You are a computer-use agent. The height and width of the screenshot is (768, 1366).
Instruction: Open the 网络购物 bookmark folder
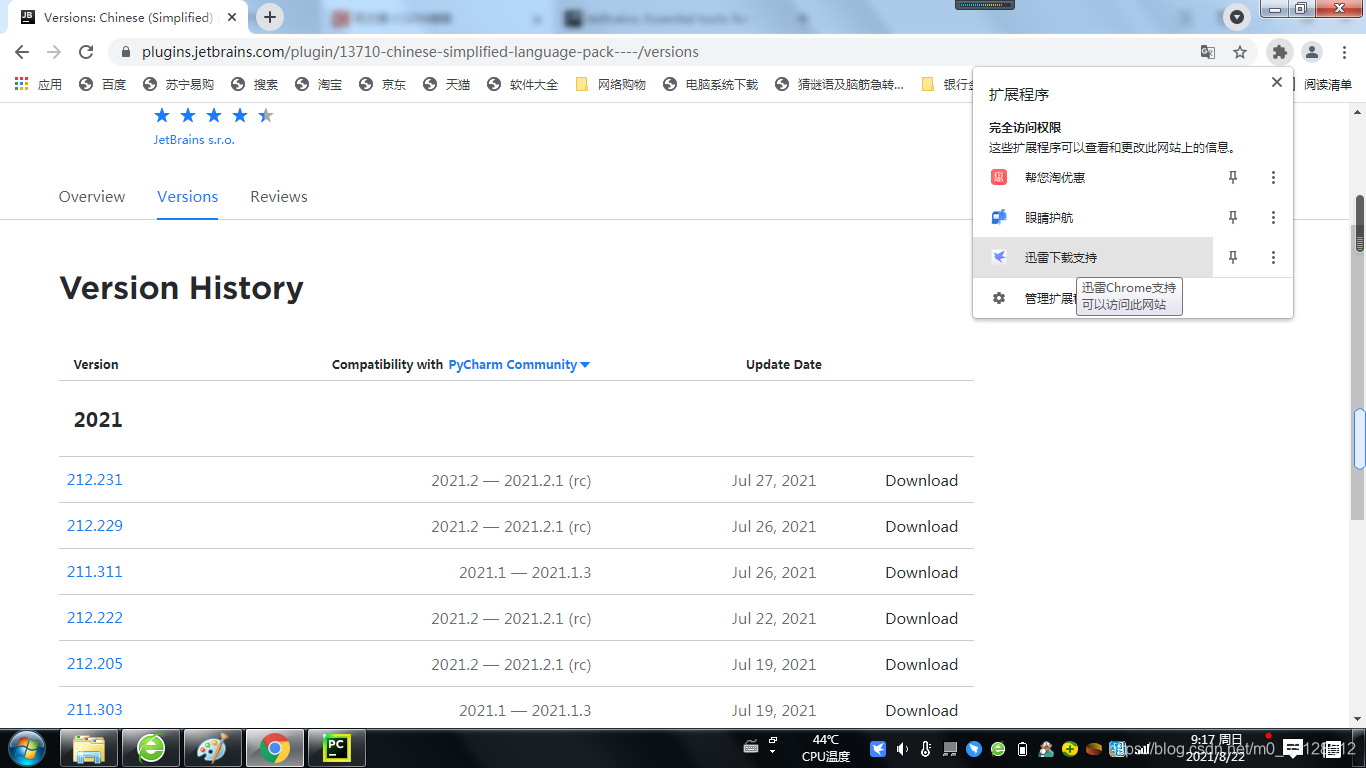click(611, 85)
